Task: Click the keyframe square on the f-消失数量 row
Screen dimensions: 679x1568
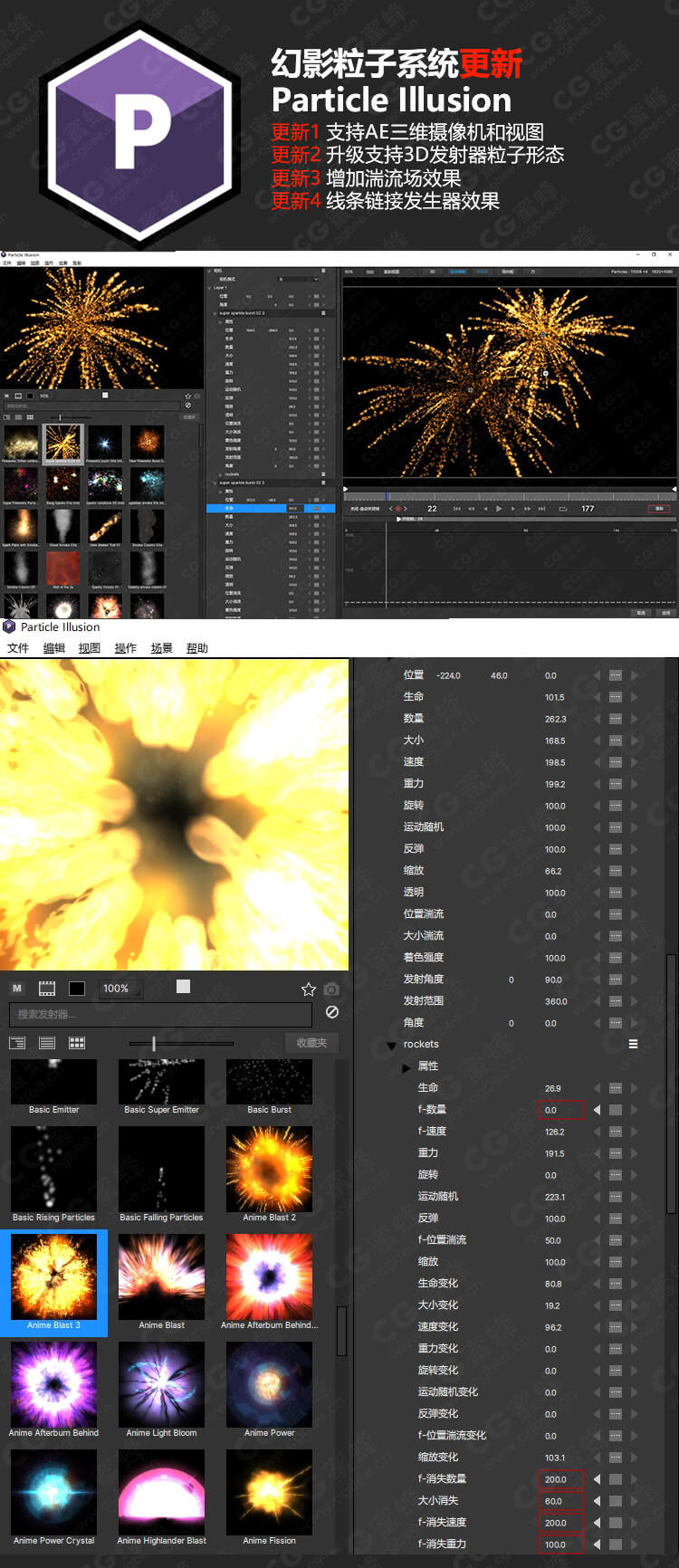Action: coord(616,1479)
